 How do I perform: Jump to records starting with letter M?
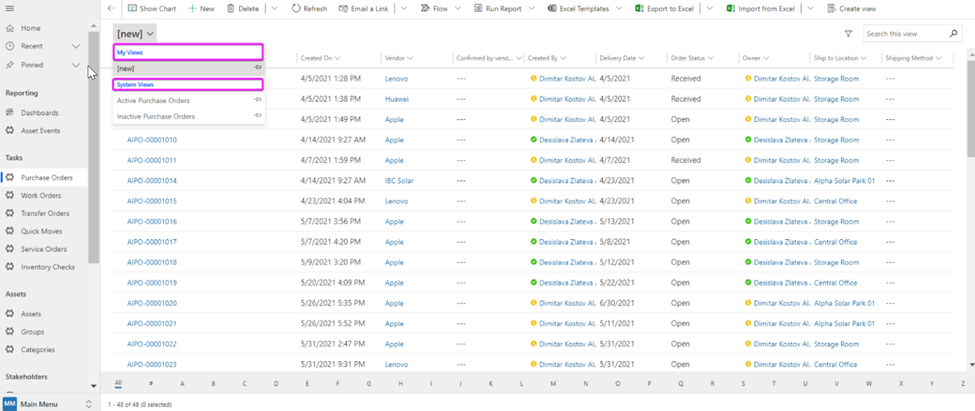553,383
